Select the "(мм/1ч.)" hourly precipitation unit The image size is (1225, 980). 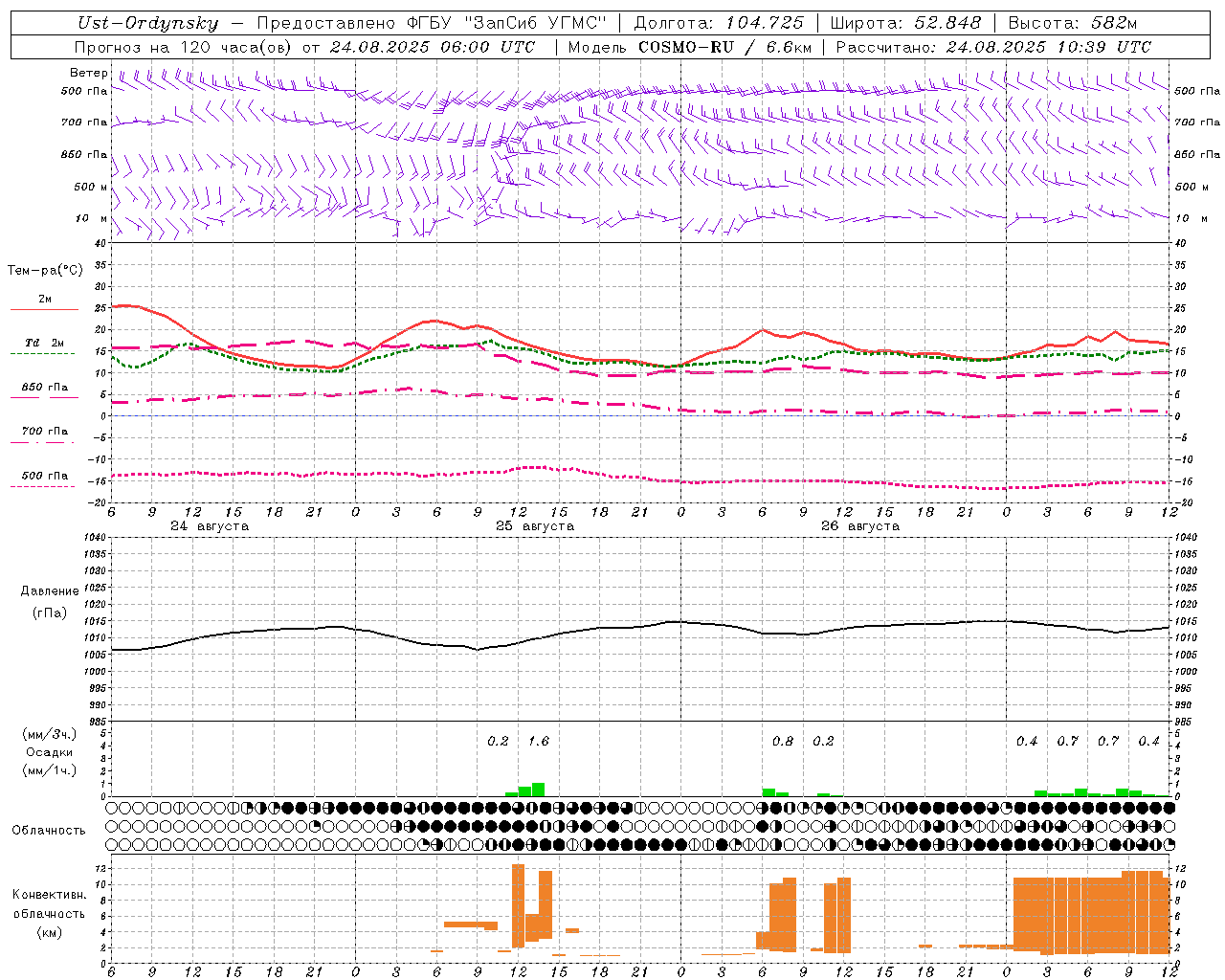coord(50,770)
